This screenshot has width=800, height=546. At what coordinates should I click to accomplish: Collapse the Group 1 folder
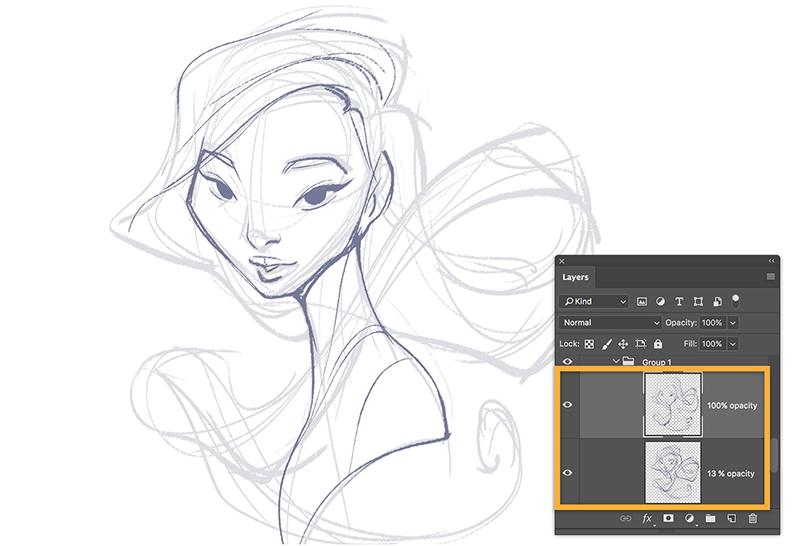(x=616, y=361)
